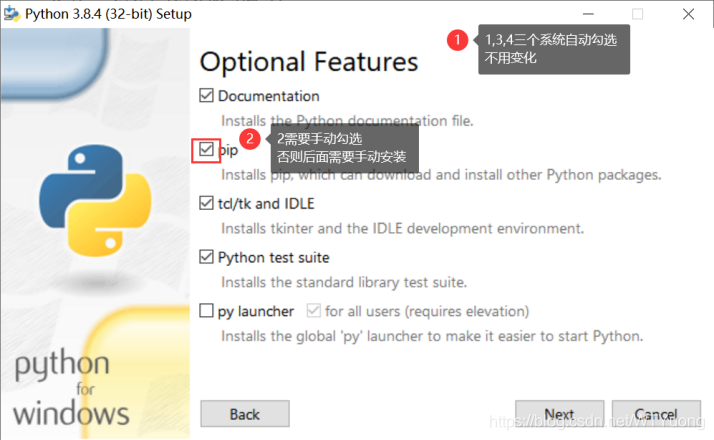Proceed with the Next button
714x440 pixels.
click(x=560, y=414)
